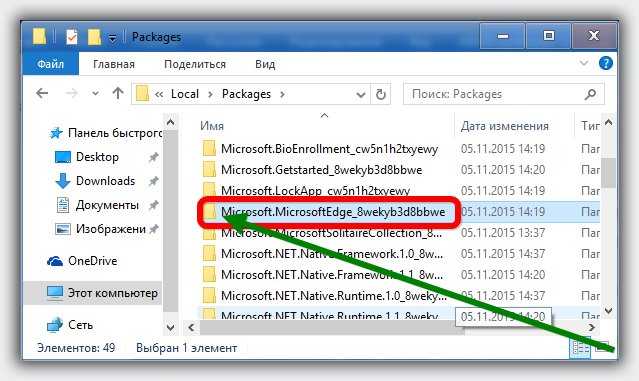Click the navigation pane scroll up arrow
The image size is (639, 381).
click(x=171, y=122)
